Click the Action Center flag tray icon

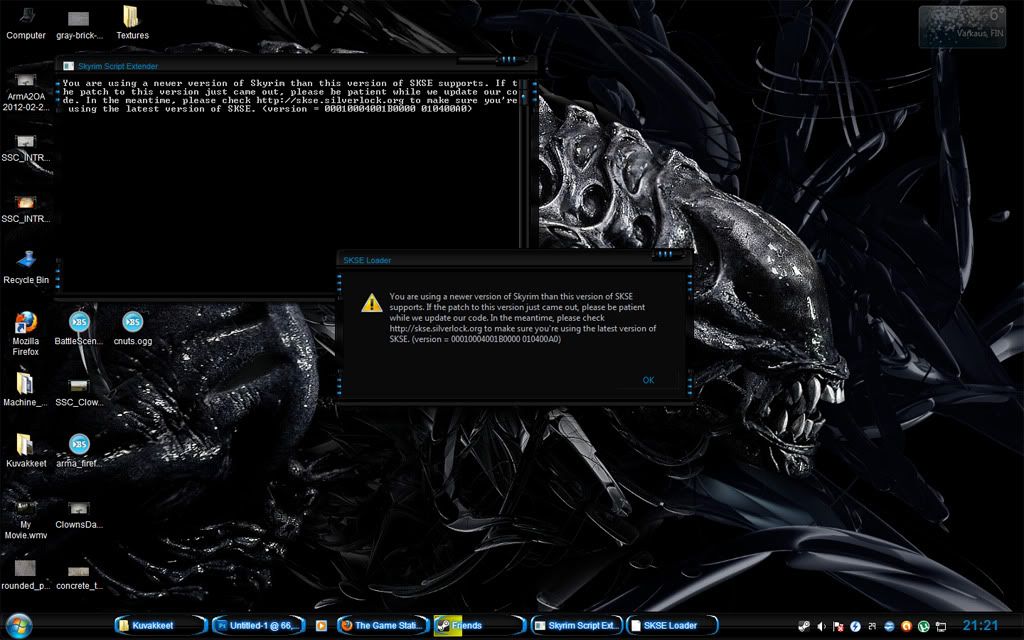(839, 626)
